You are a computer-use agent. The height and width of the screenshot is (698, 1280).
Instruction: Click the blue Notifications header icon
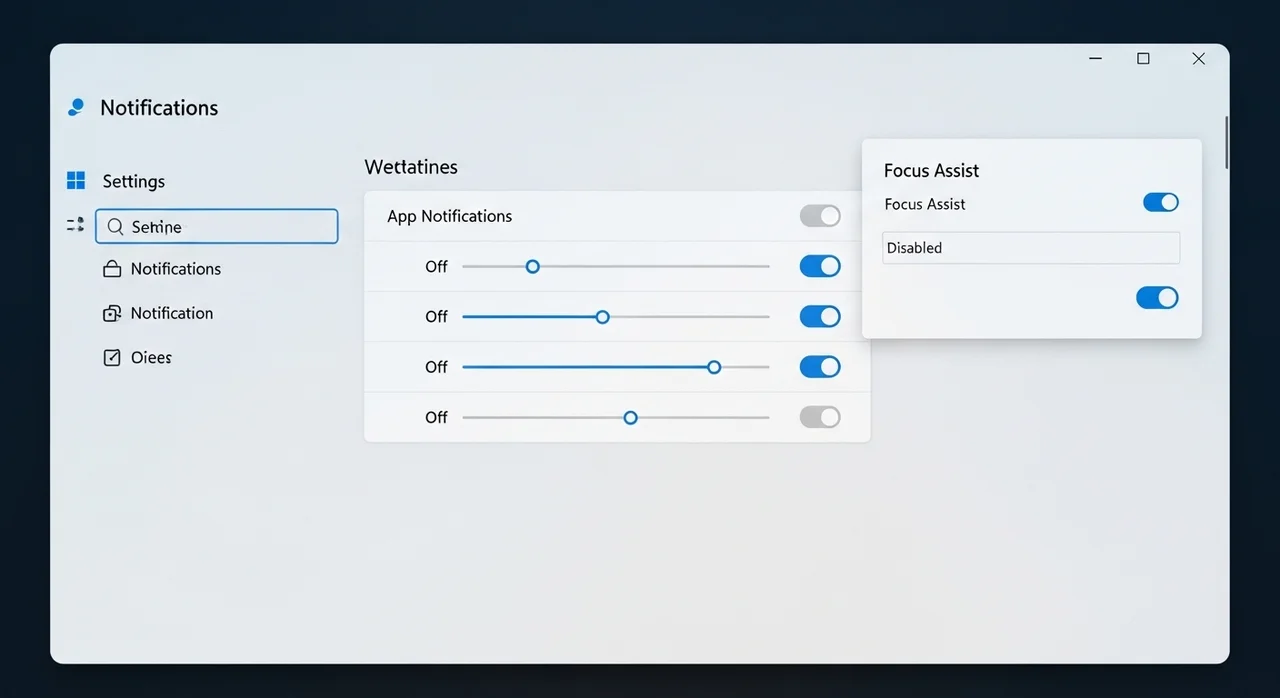(76, 108)
